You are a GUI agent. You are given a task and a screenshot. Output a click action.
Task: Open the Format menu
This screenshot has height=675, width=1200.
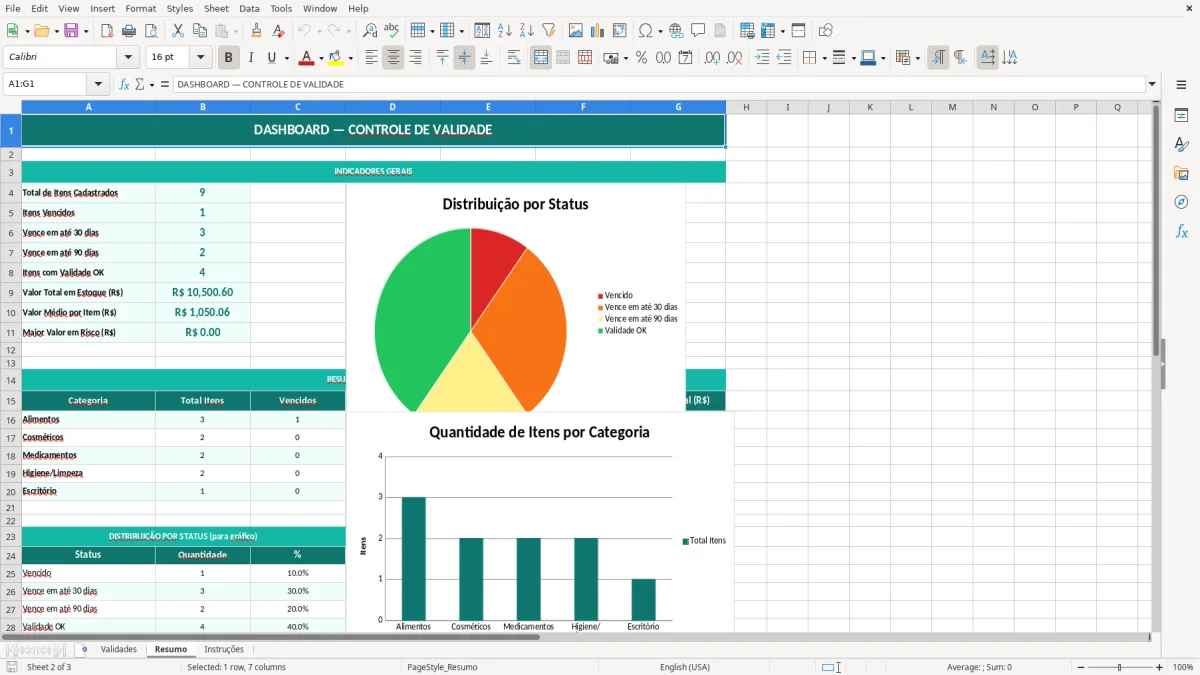pos(141,8)
